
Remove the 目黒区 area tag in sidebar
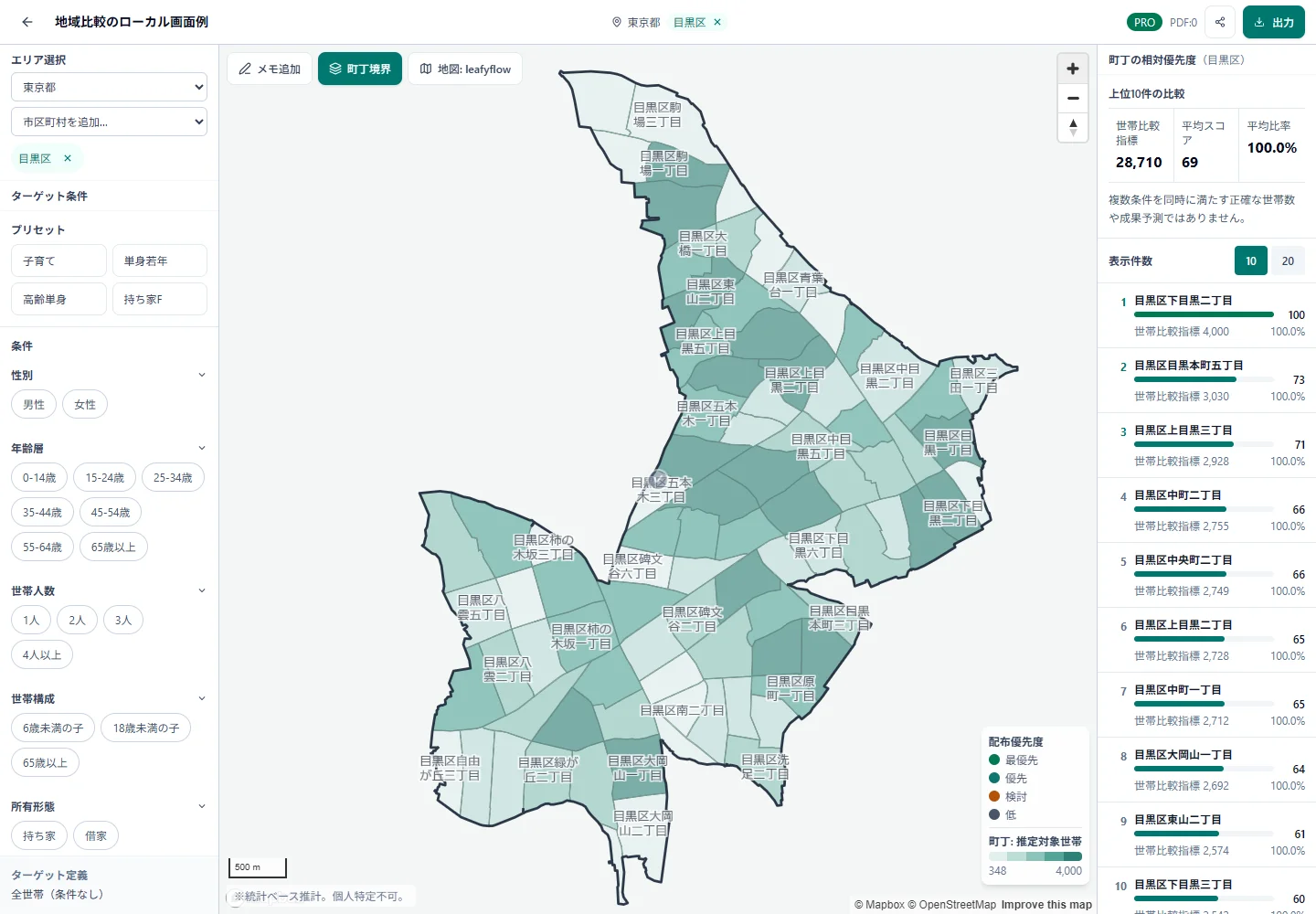pos(68,158)
